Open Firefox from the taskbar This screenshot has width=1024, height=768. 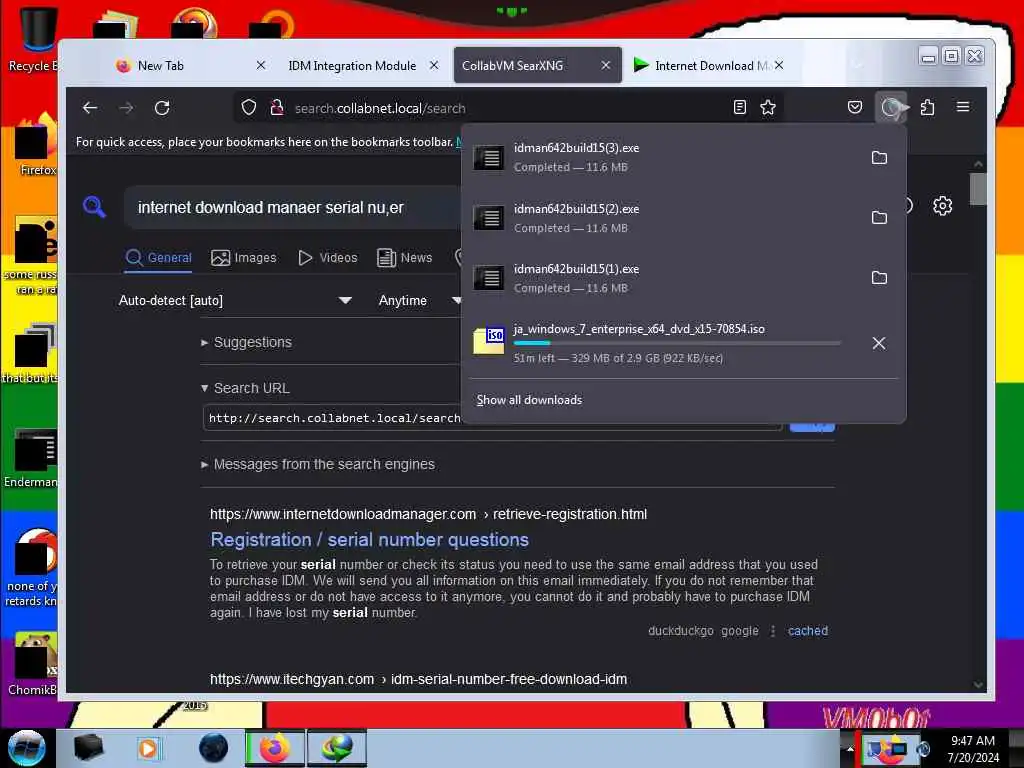275,748
